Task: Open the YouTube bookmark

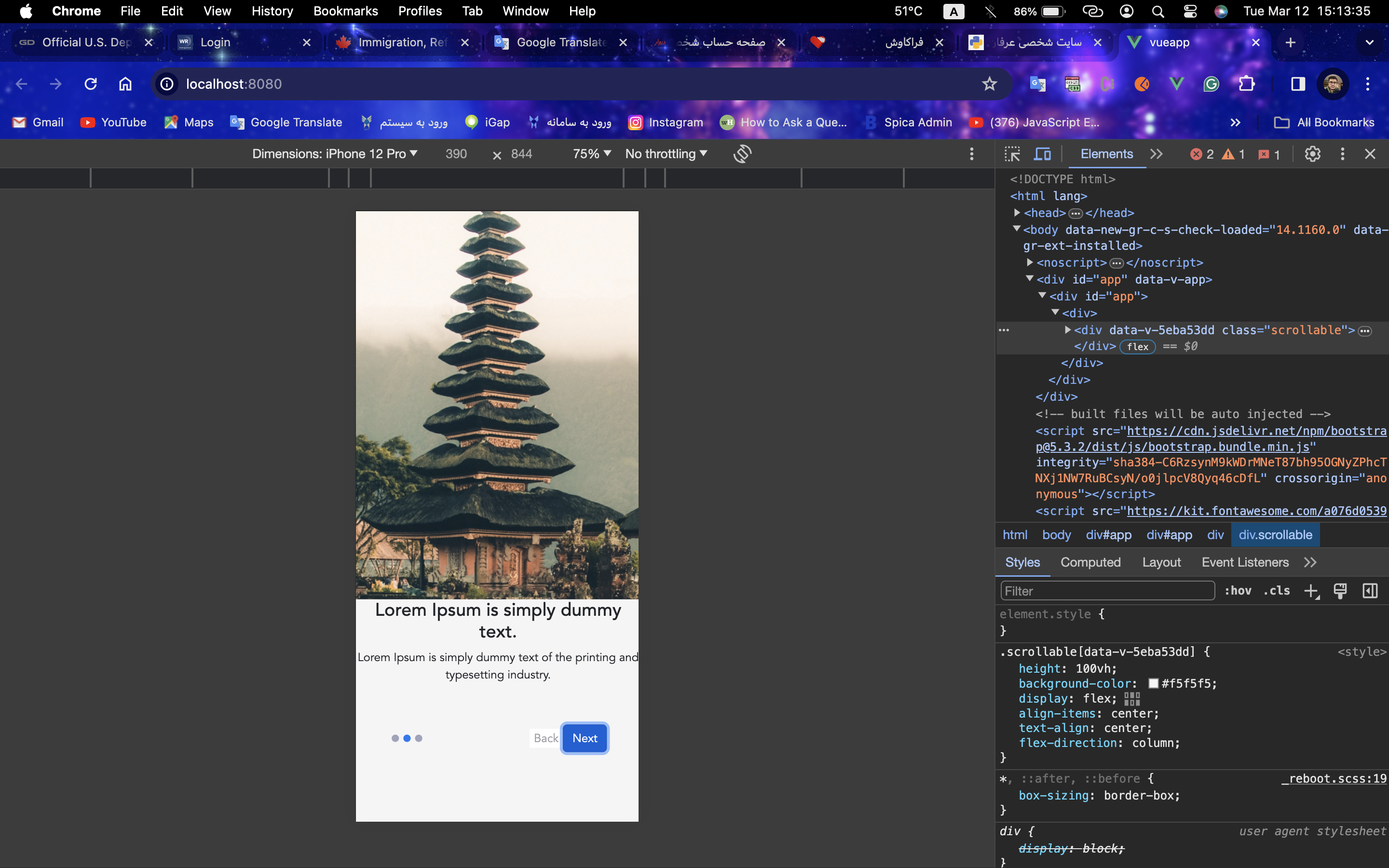Action: click(x=114, y=122)
